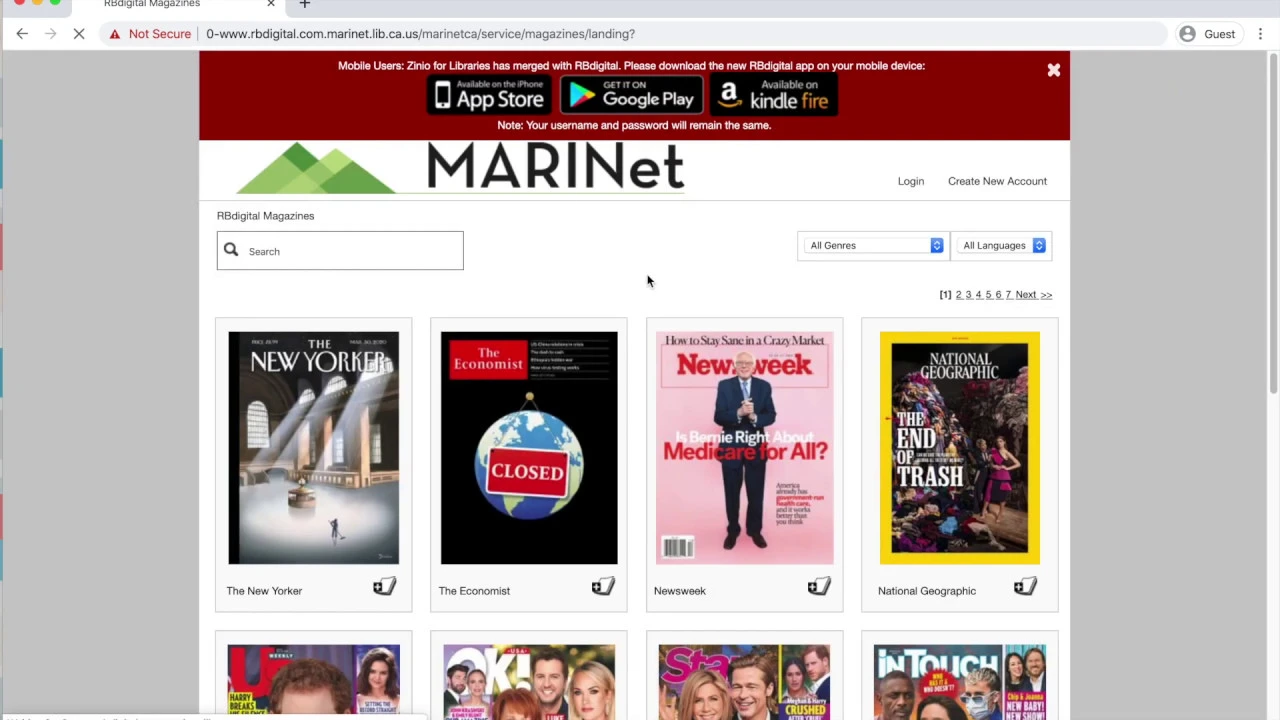Check out The Economist via plus icon
The height and width of the screenshot is (720, 1280).
click(x=603, y=587)
